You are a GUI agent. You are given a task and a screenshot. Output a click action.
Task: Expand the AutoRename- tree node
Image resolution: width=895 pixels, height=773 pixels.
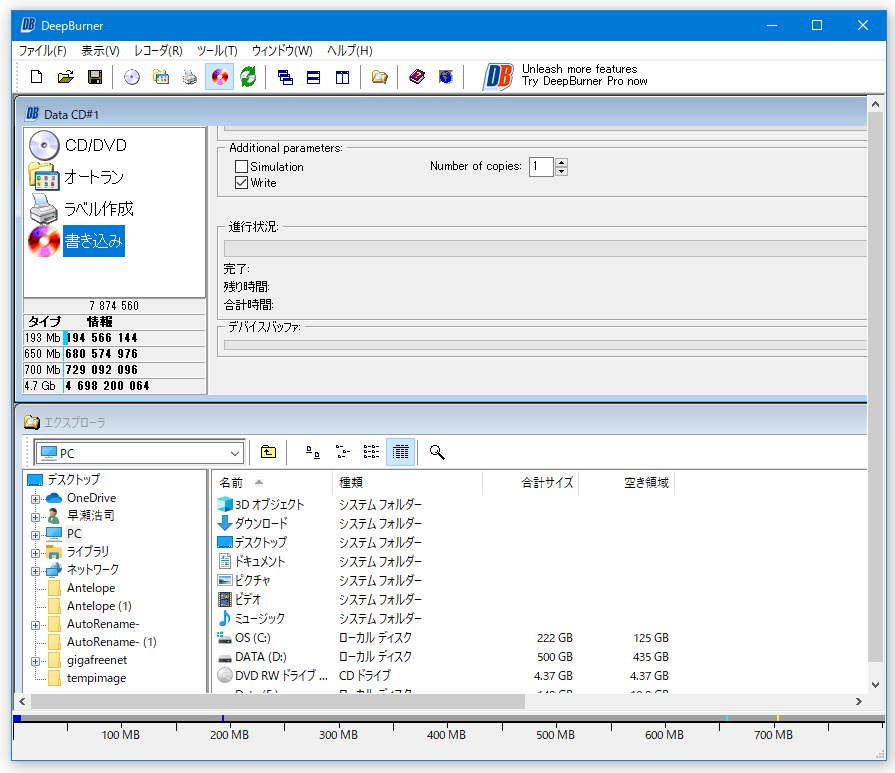(x=35, y=625)
